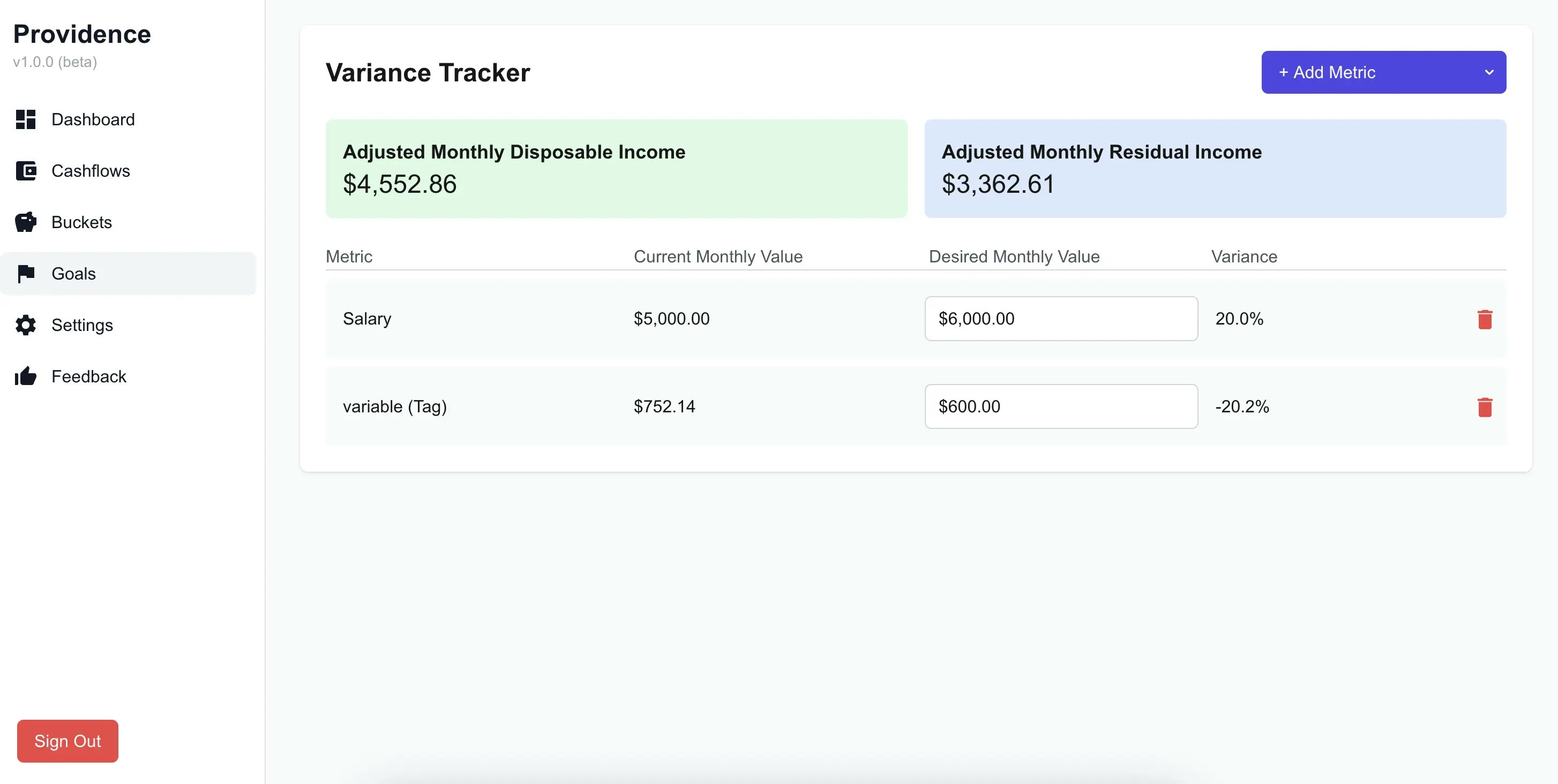1558x784 pixels.
Task: Click the Adjusted Monthly Residual Income card
Action: tap(1215, 169)
